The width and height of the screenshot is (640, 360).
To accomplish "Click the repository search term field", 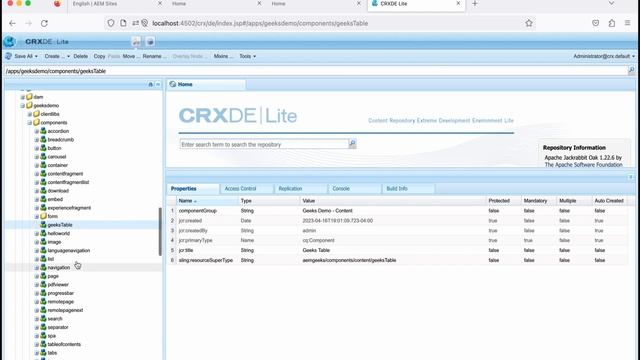I will 264,144.
